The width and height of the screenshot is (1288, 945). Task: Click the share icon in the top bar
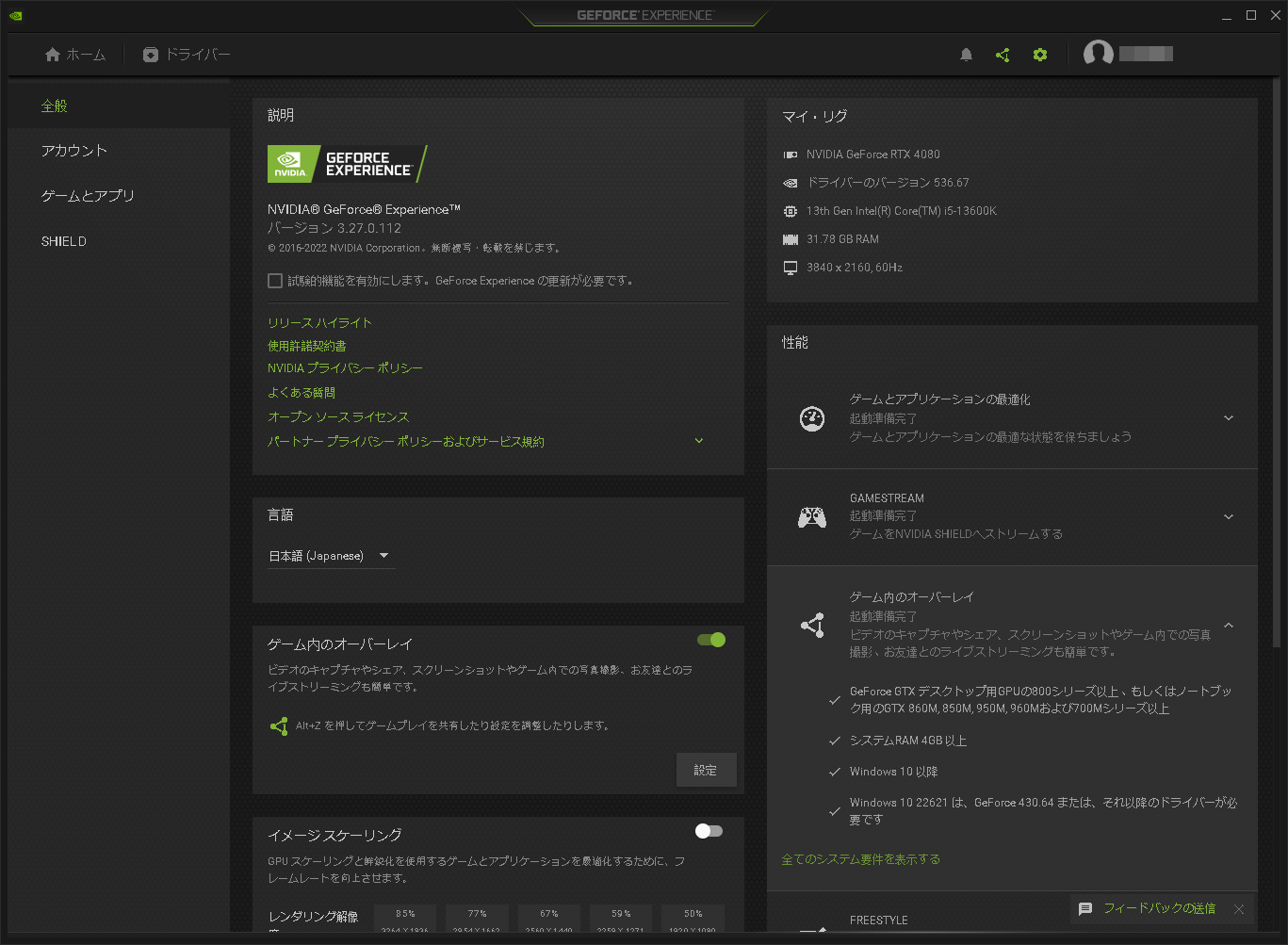click(1003, 55)
